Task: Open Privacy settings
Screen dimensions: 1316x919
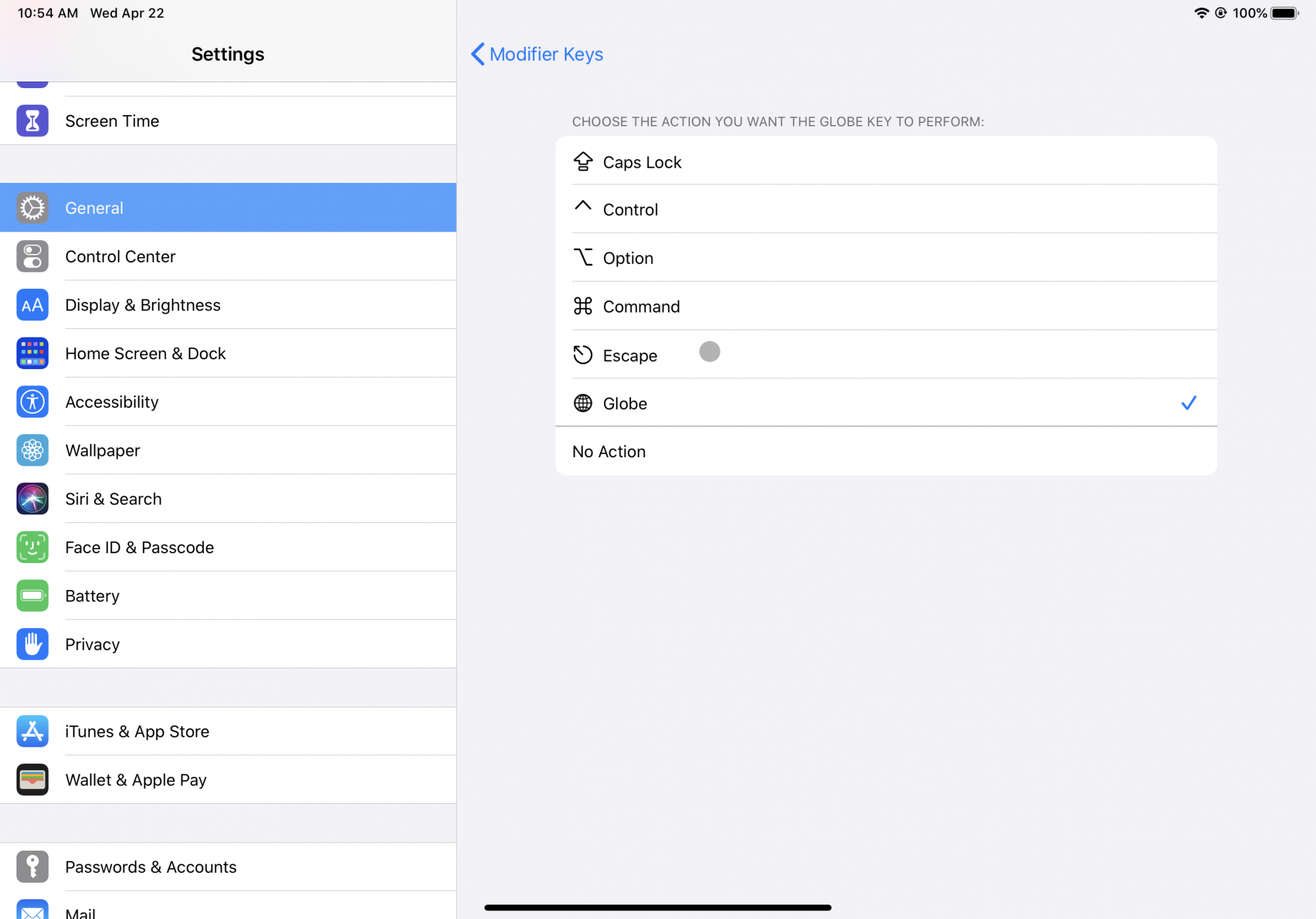Action: click(228, 644)
